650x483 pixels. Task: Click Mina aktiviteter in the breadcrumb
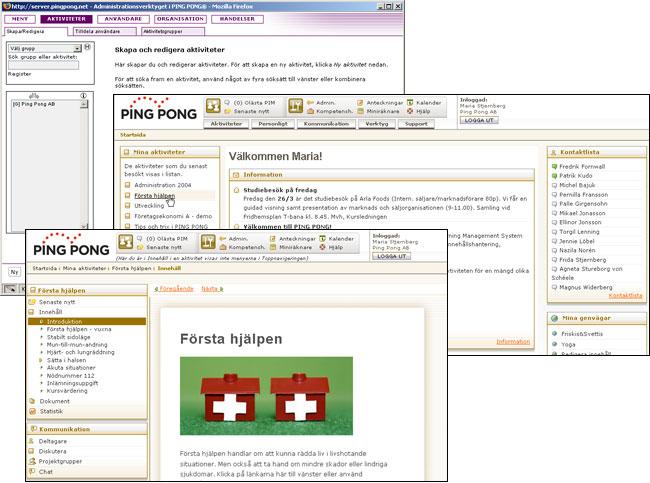[85, 268]
